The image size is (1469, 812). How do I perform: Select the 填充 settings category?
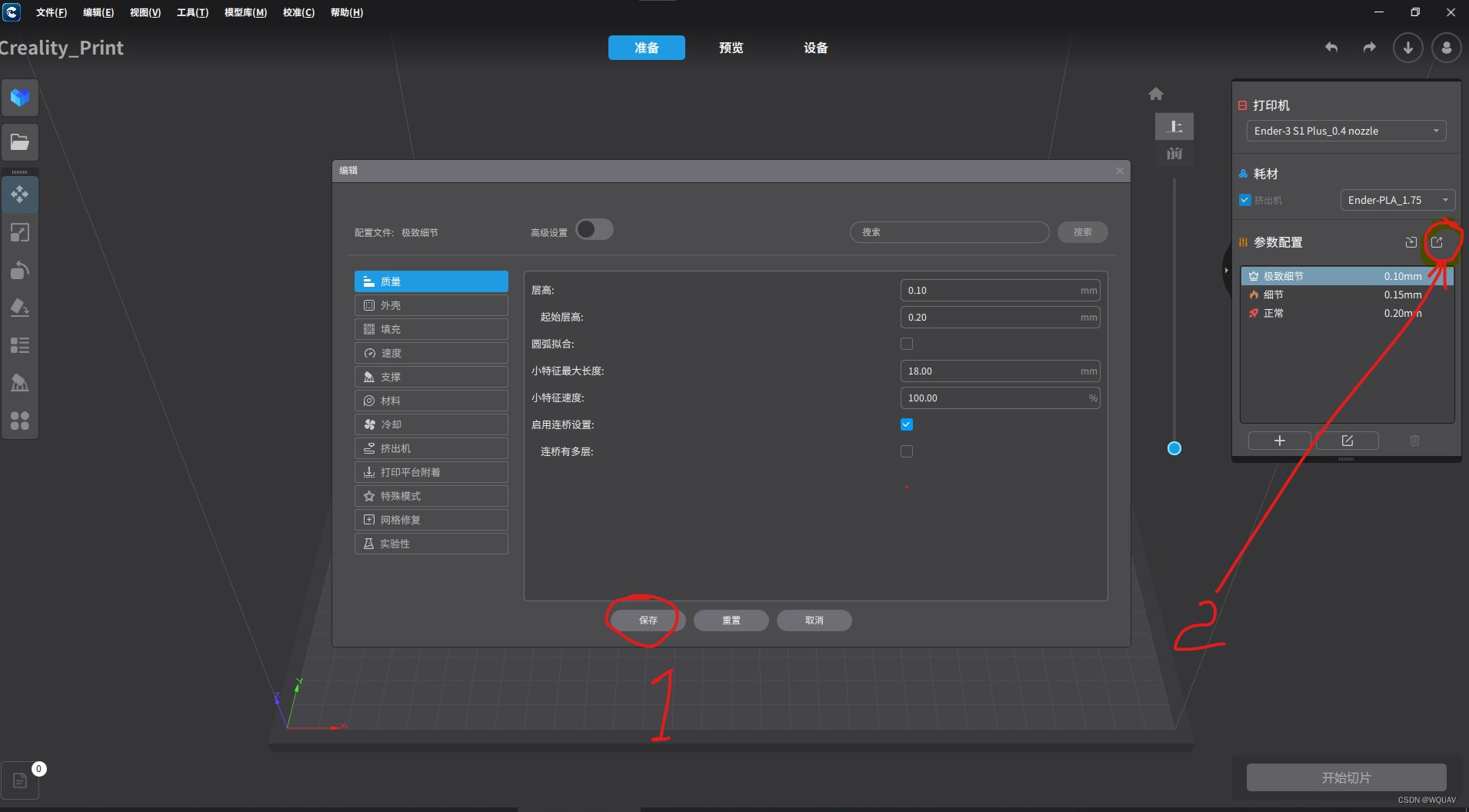click(x=431, y=329)
